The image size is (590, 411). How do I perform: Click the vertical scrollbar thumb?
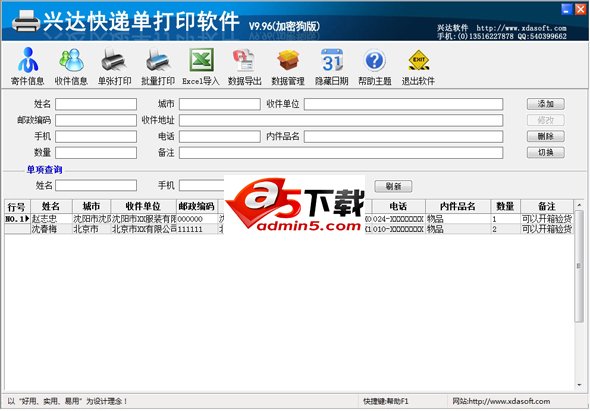coord(579,266)
